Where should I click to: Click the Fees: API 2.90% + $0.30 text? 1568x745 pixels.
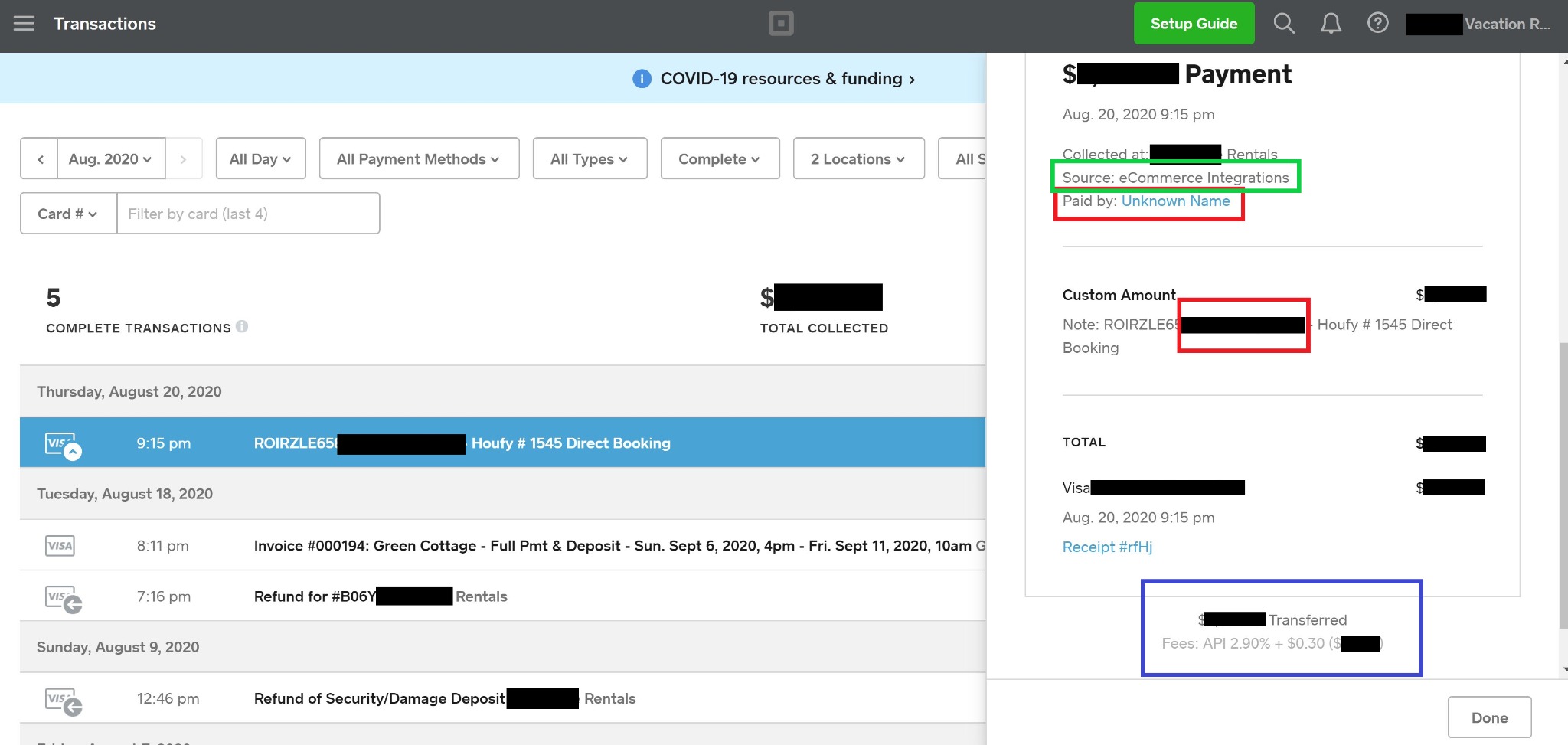[1272, 643]
